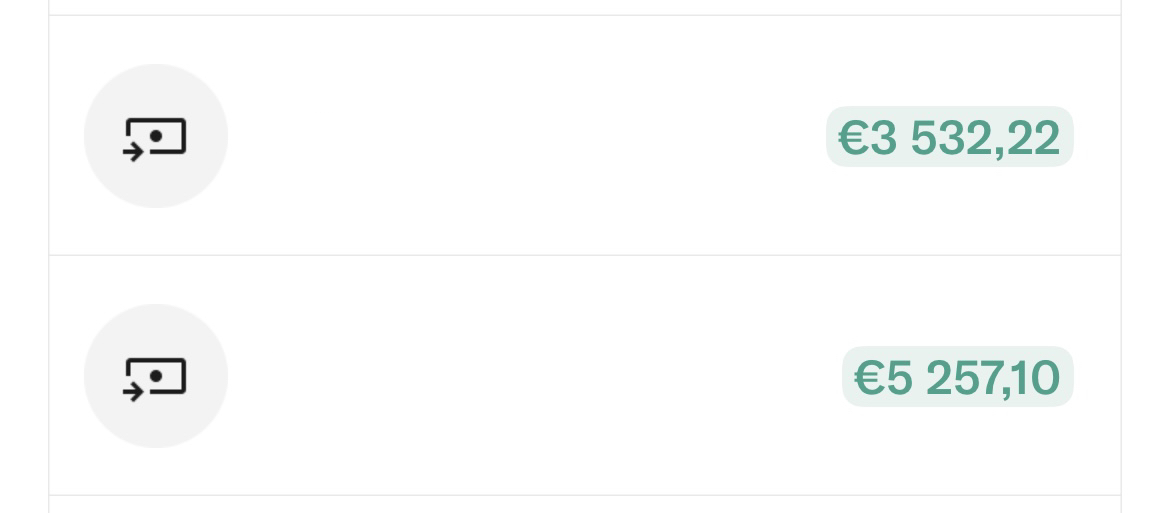1170x513 pixels.
Task: Tap the arrow on the €5 257,10 transfer icon
Action: tap(134, 392)
